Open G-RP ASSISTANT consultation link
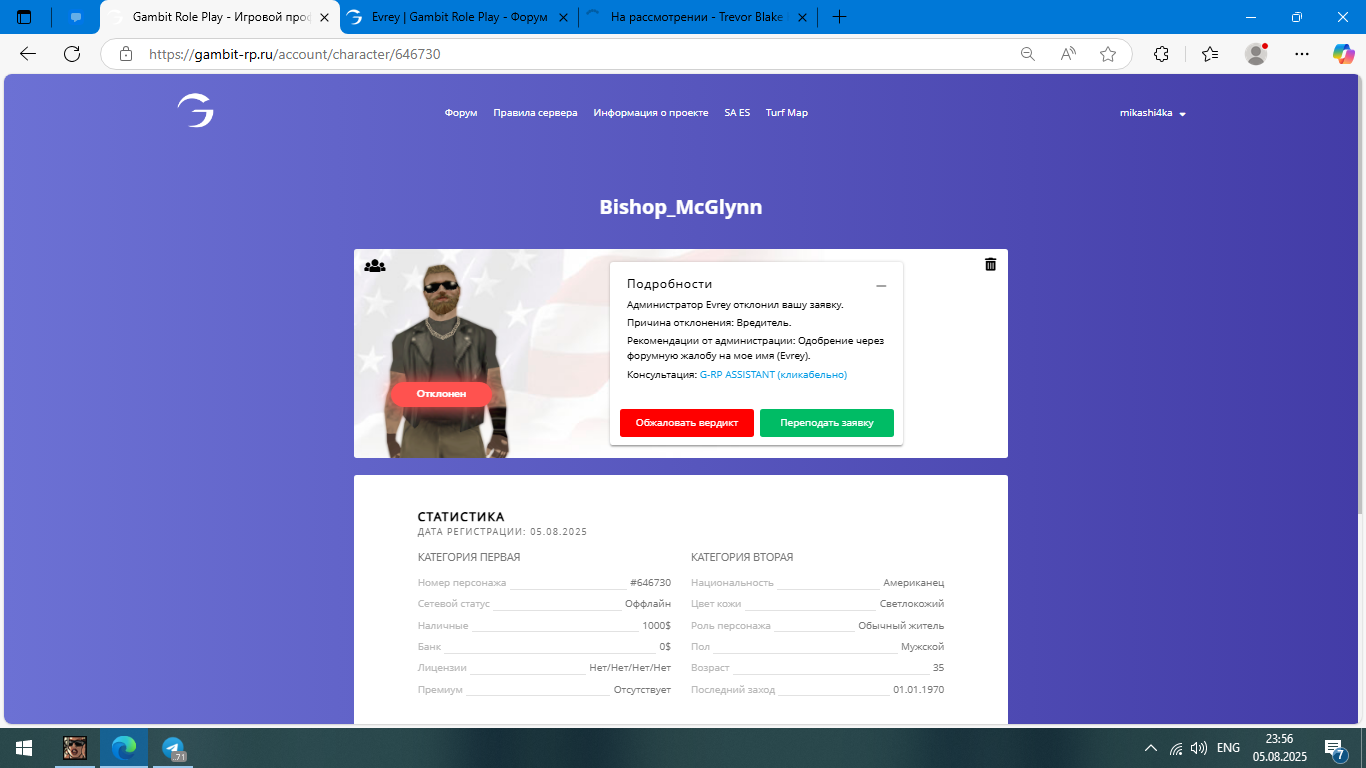 coord(773,375)
